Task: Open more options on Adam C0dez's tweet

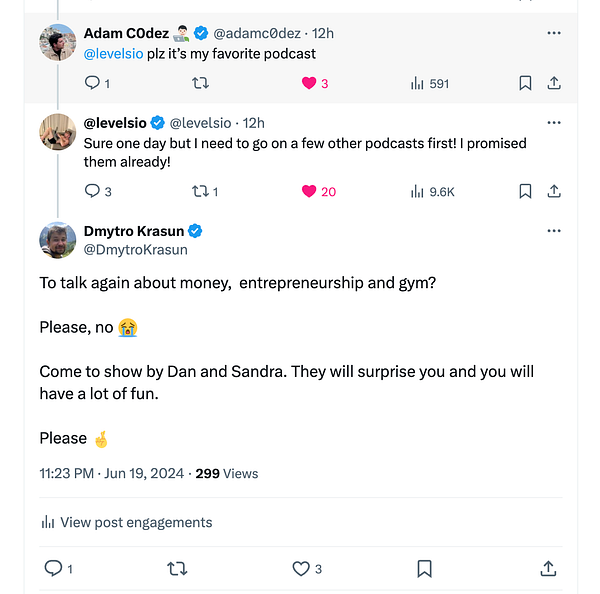Action: 554,33
